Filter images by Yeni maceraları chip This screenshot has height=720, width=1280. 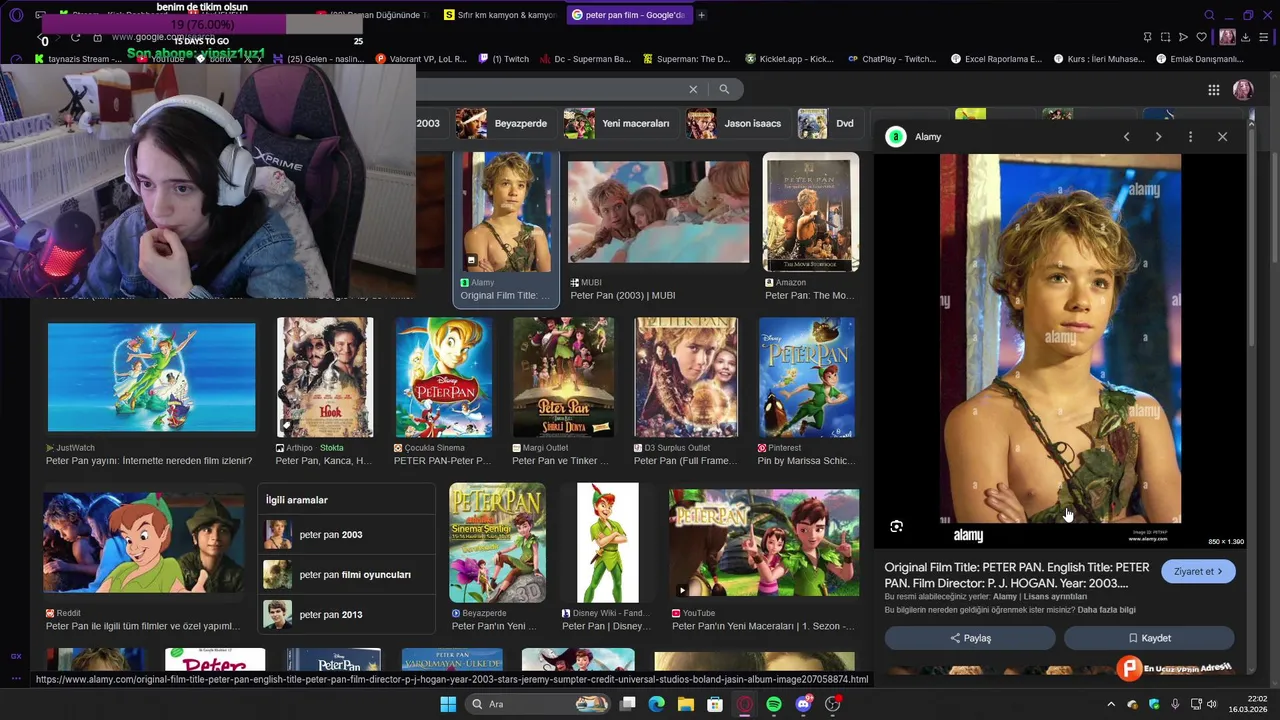618,123
